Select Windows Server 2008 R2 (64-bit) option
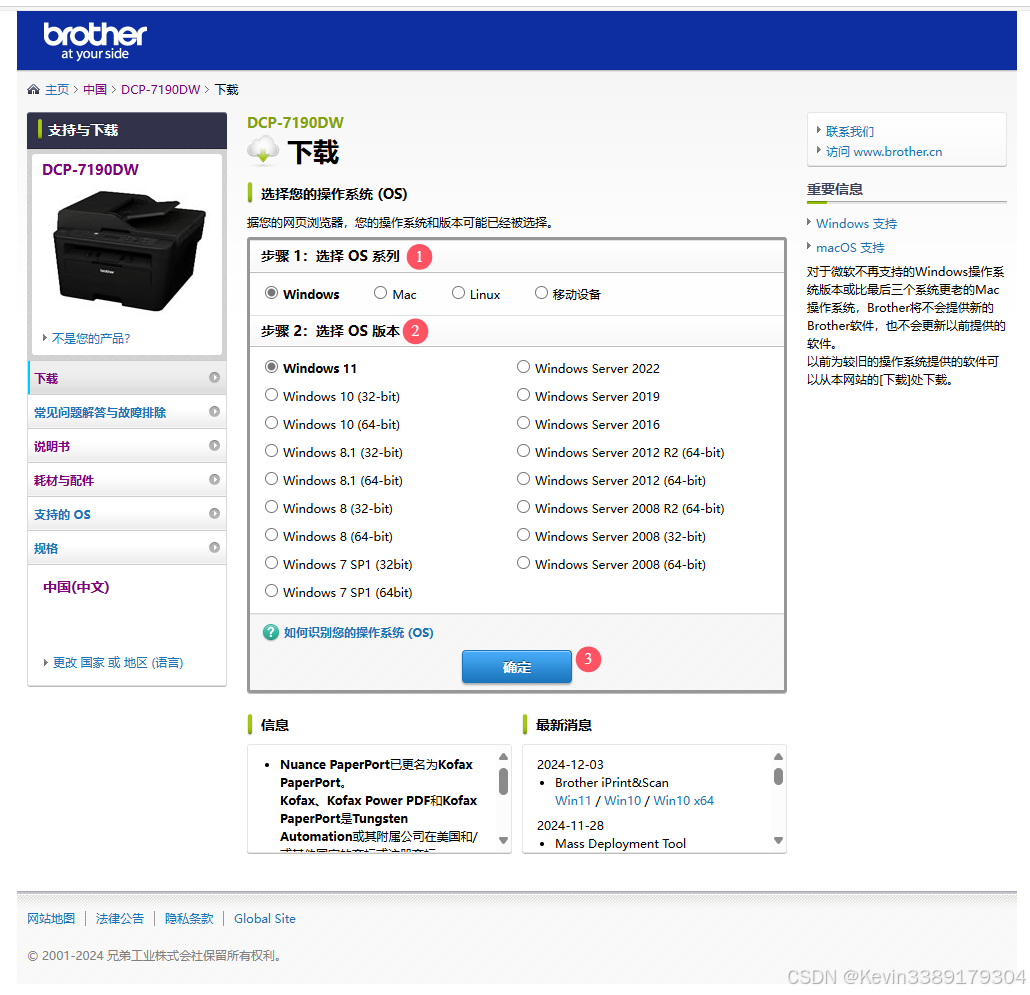 pyautogui.click(x=524, y=507)
